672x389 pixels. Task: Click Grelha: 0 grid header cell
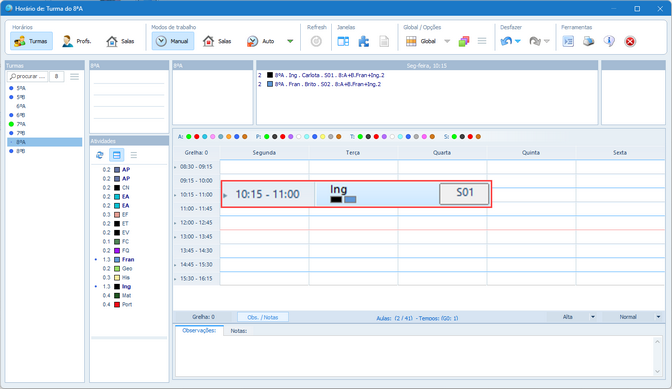[x=196, y=153]
